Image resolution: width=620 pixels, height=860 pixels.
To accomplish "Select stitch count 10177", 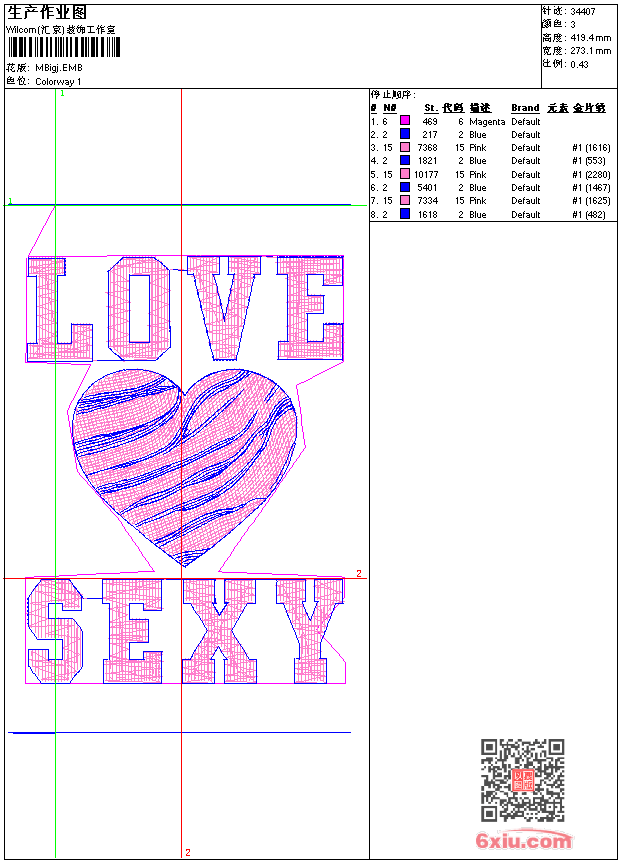I will (x=426, y=175).
